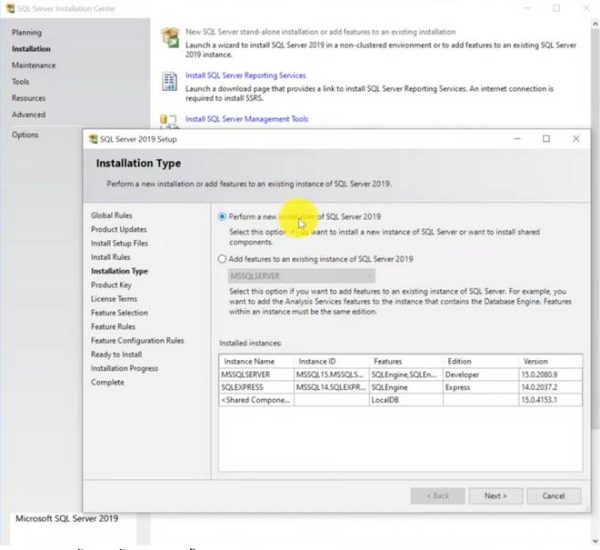Viewport: 600px width, 550px height.
Task: Click the Next button
Action: coord(496,496)
